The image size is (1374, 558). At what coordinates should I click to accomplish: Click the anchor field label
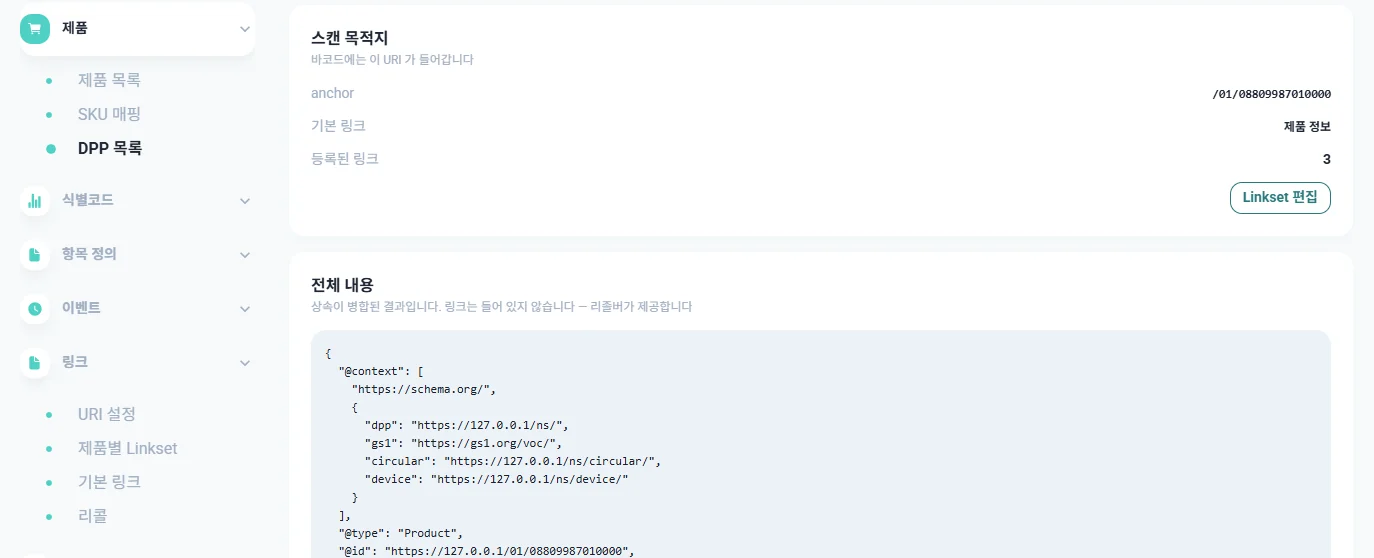(x=333, y=93)
